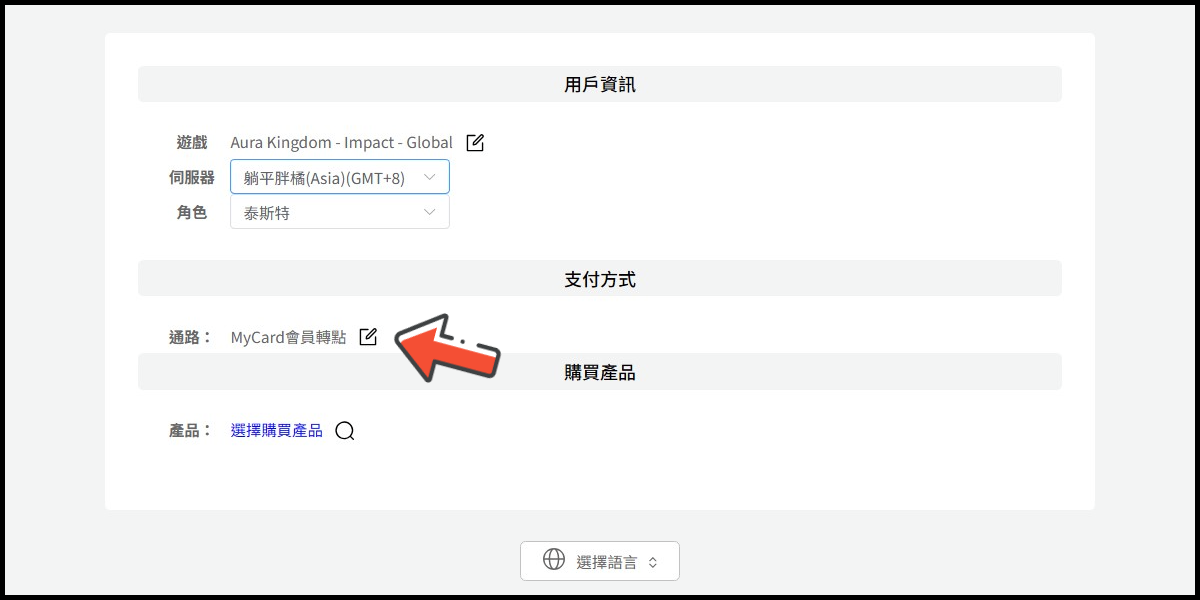
Task: Click the 角色 label
Action: click(192, 213)
